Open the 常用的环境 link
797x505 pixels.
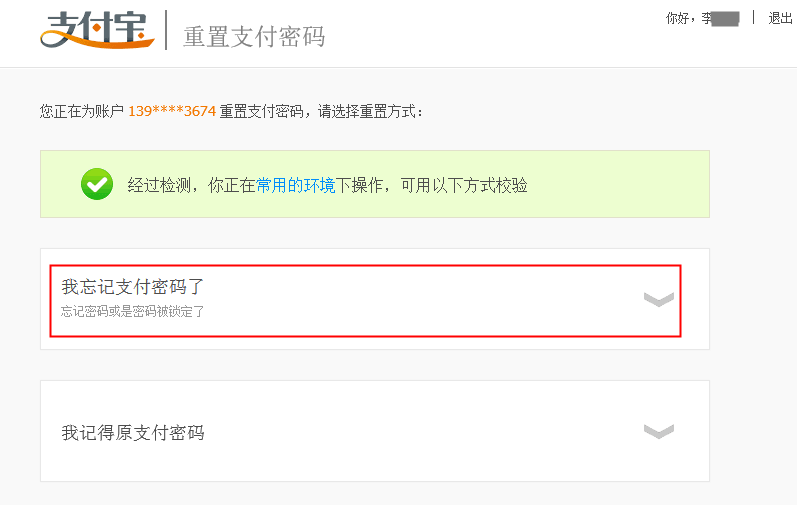pos(295,185)
